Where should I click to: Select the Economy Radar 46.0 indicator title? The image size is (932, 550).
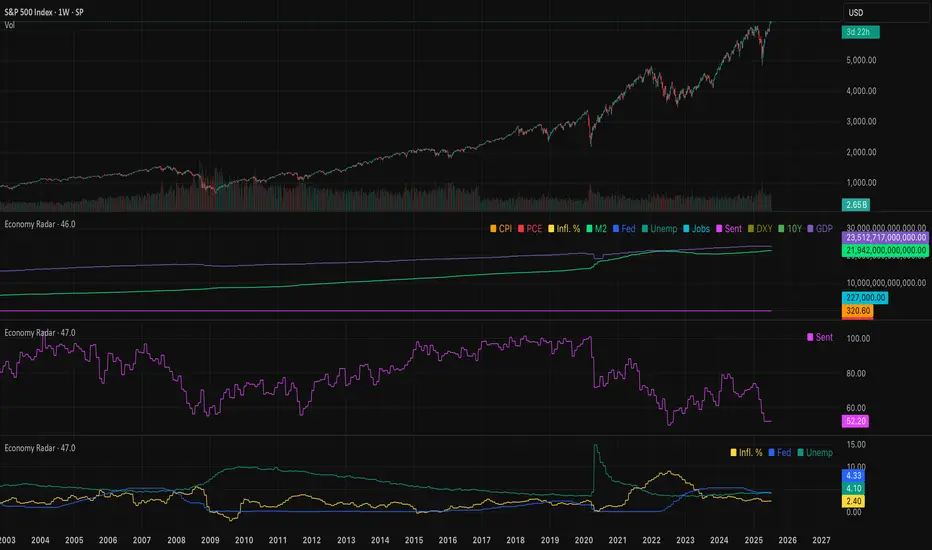tap(40, 224)
